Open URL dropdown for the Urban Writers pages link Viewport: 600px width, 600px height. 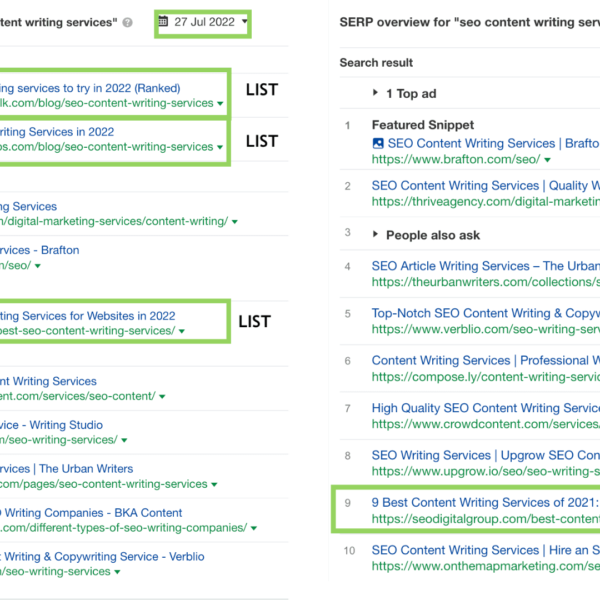(215, 485)
